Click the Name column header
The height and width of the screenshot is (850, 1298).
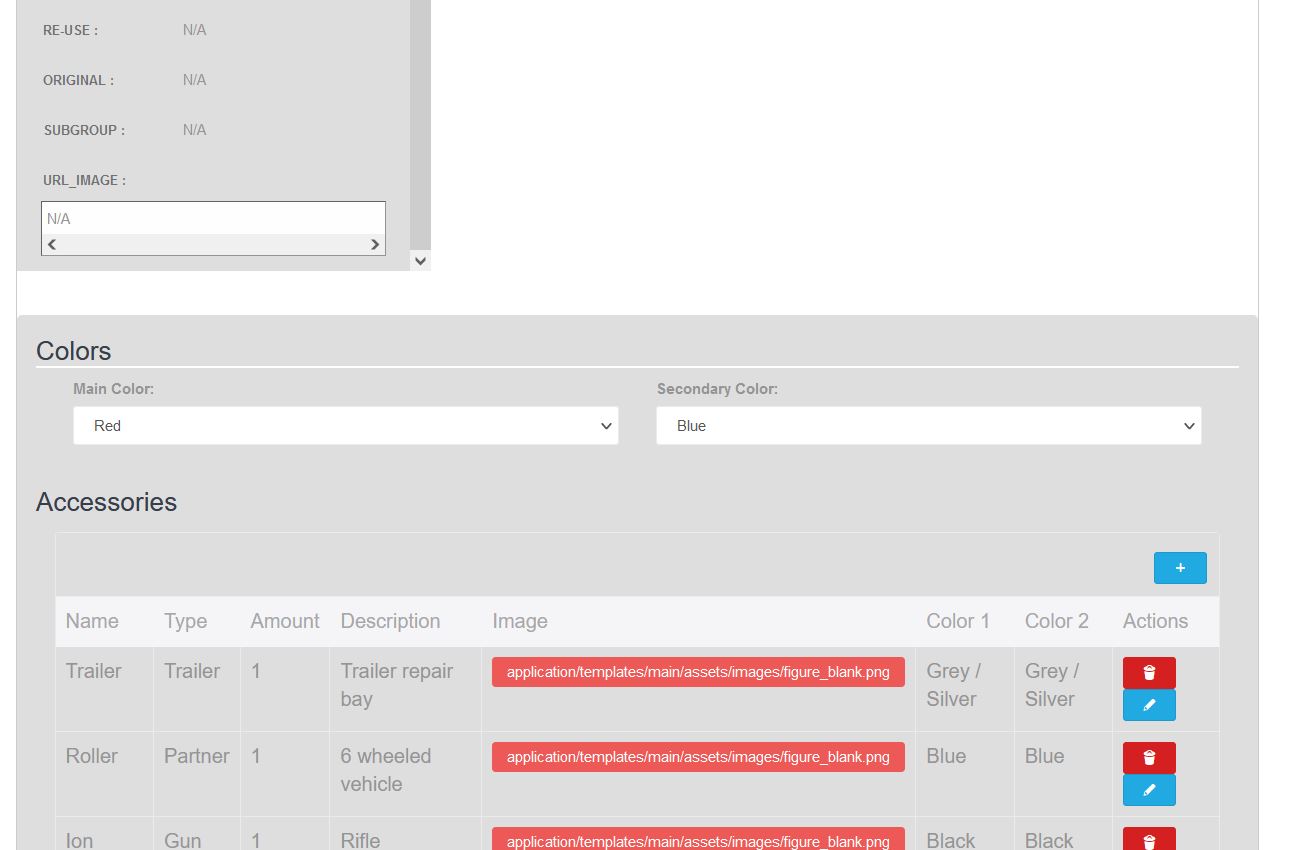click(92, 621)
